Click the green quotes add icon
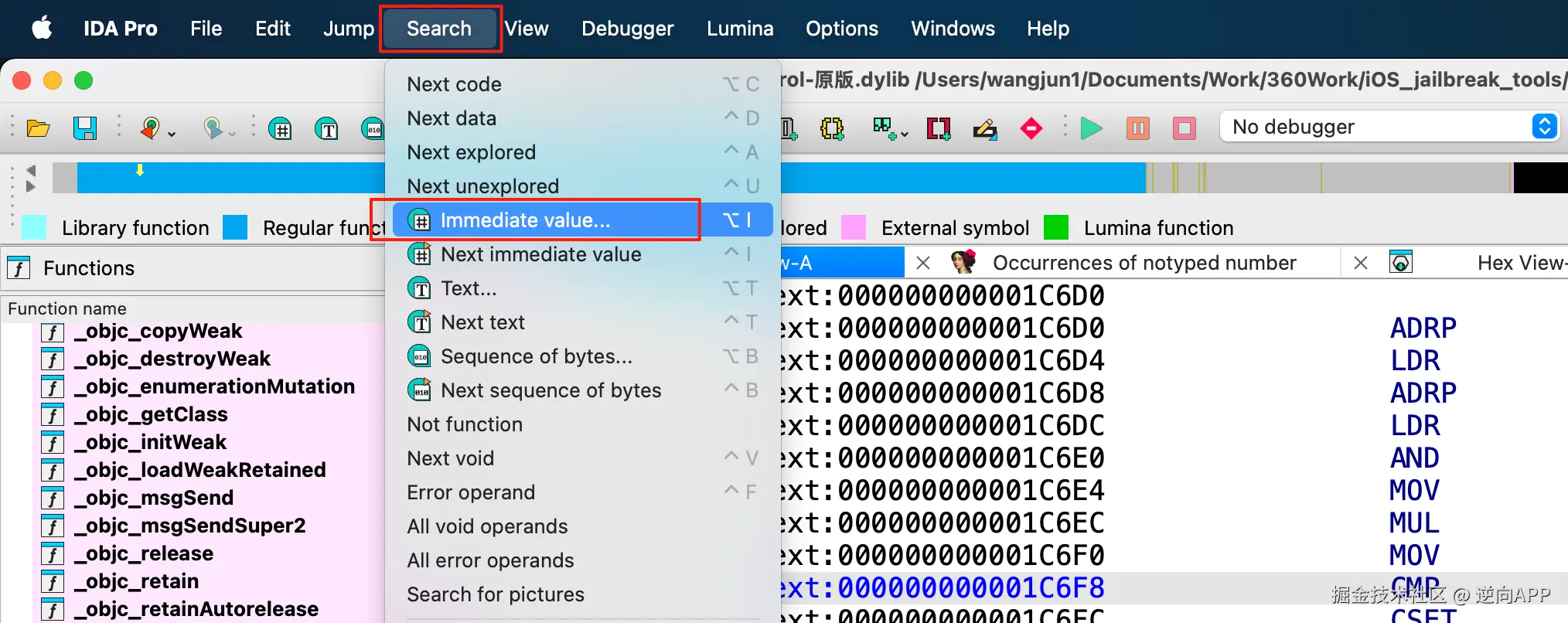 [883, 127]
